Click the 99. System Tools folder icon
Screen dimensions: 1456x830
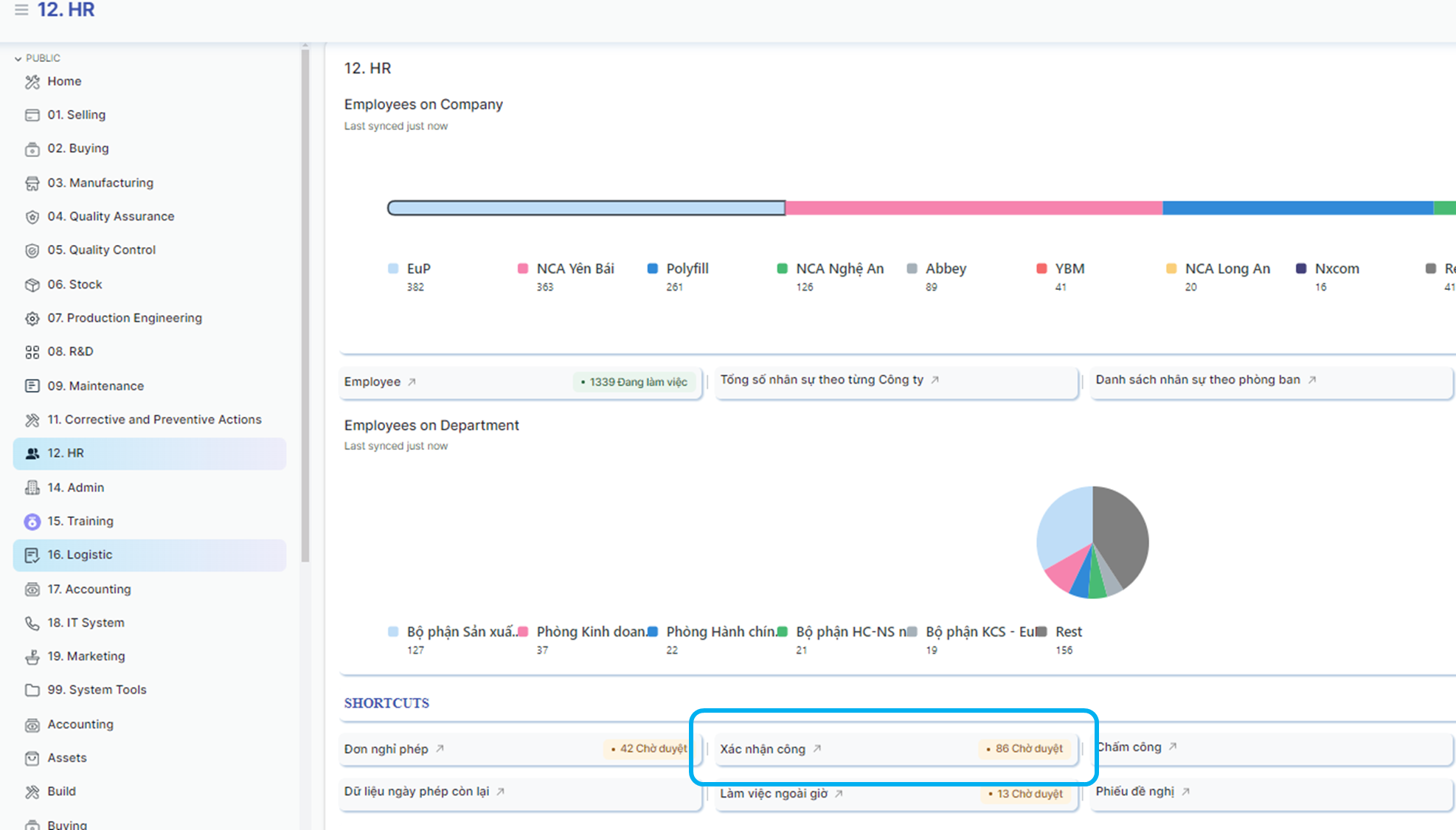coord(32,691)
